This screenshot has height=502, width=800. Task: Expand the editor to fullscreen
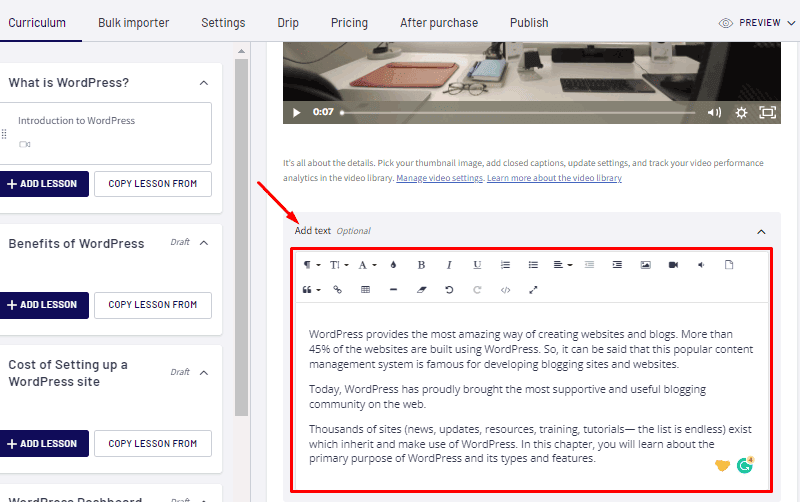533,290
